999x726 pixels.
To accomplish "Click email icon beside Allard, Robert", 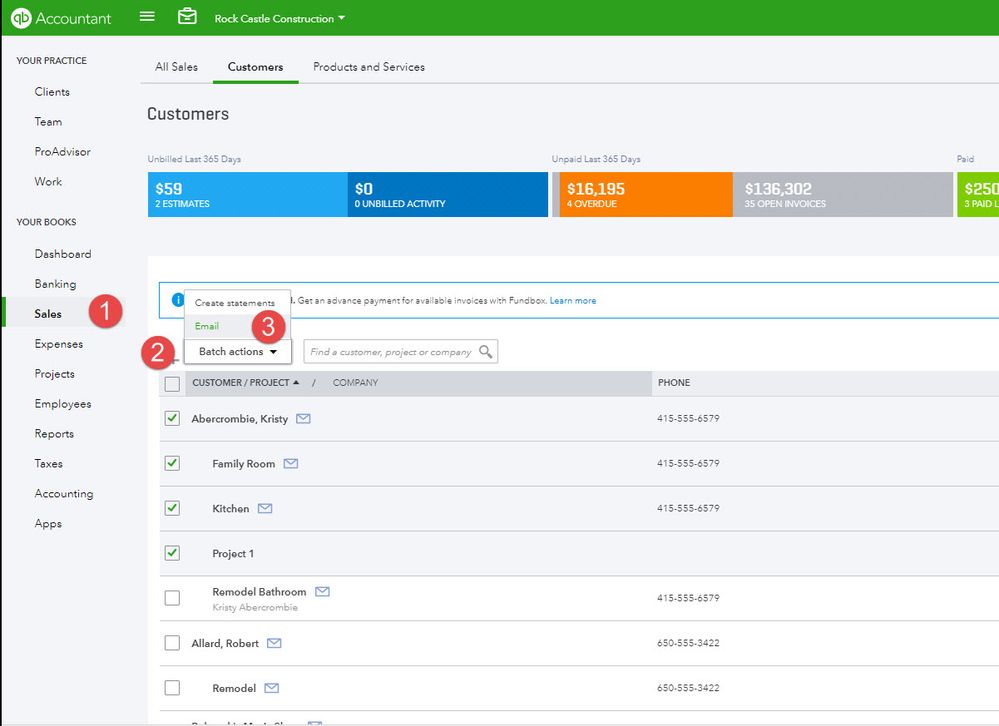I will tap(274, 643).
